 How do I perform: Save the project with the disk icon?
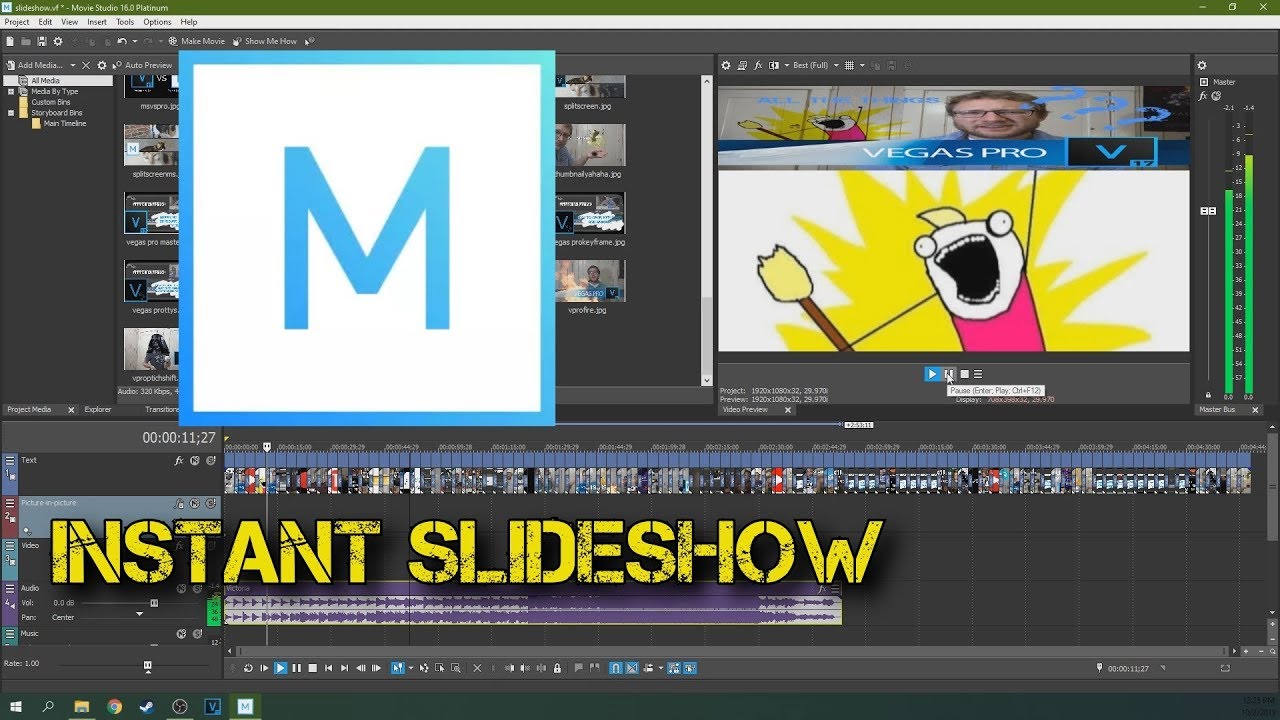(x=42, y=41)
